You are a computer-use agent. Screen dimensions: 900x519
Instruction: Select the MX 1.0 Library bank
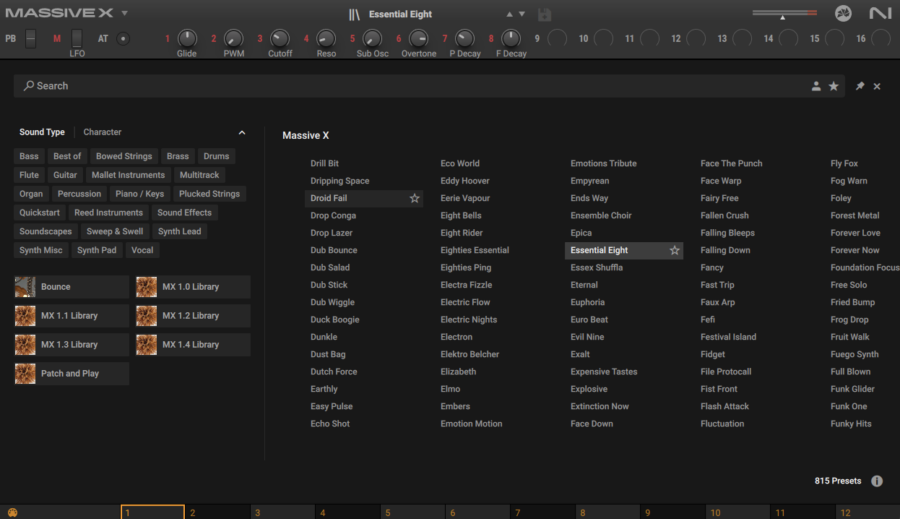coord(192,287)
